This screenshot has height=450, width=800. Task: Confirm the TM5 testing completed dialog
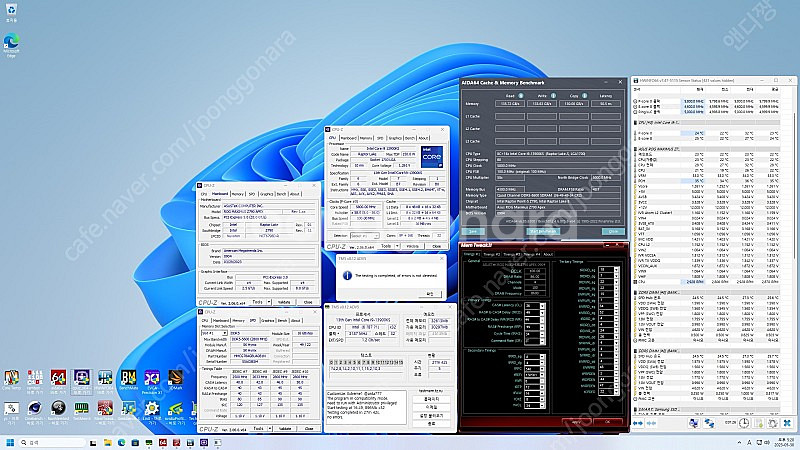tap(430, 294)
